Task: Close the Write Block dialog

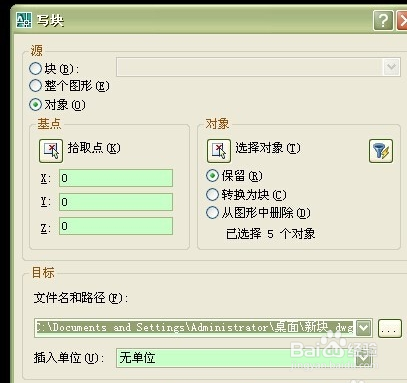Action: tap(402, 21)
